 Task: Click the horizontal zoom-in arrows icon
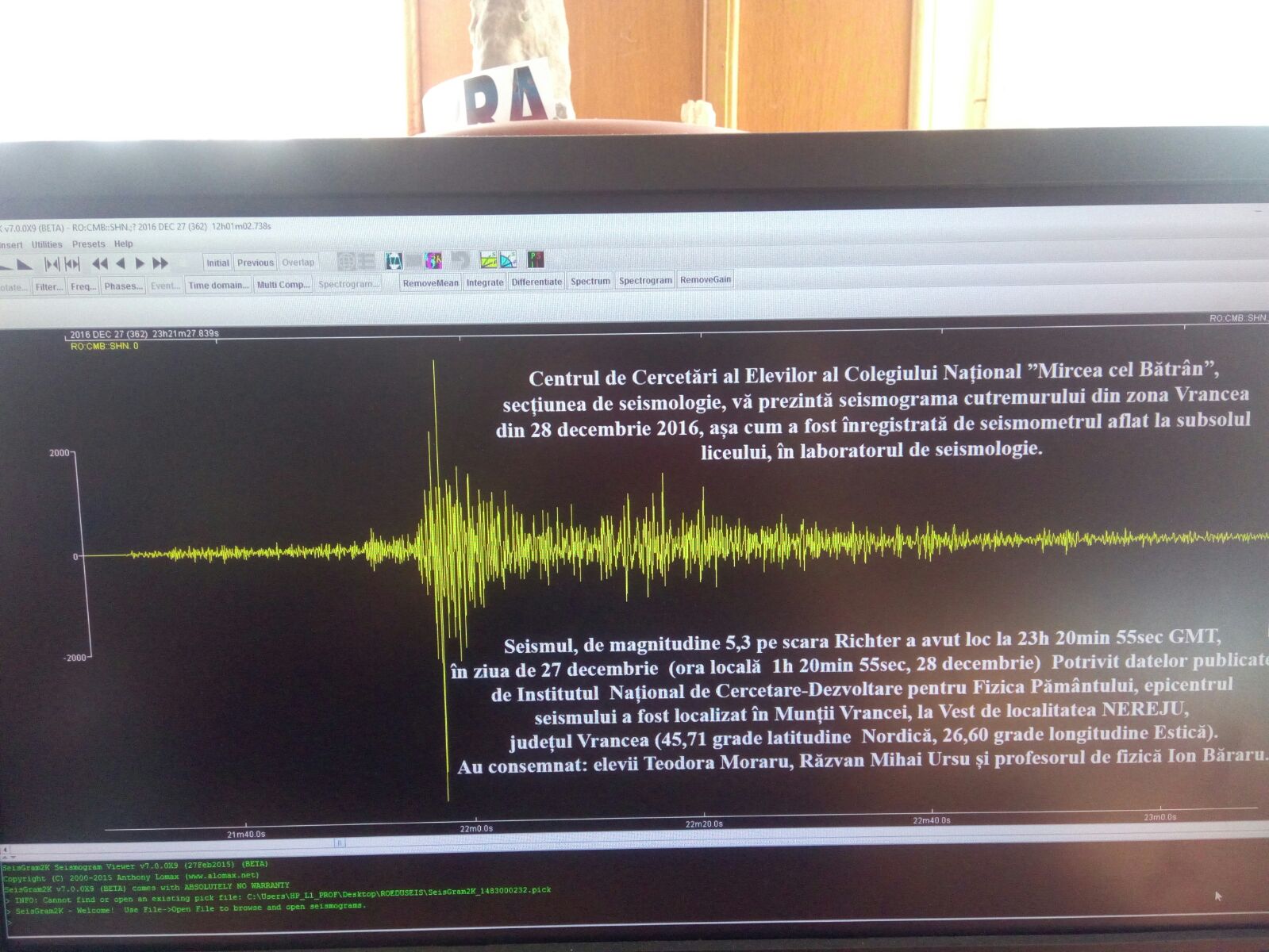coord(52,263)
